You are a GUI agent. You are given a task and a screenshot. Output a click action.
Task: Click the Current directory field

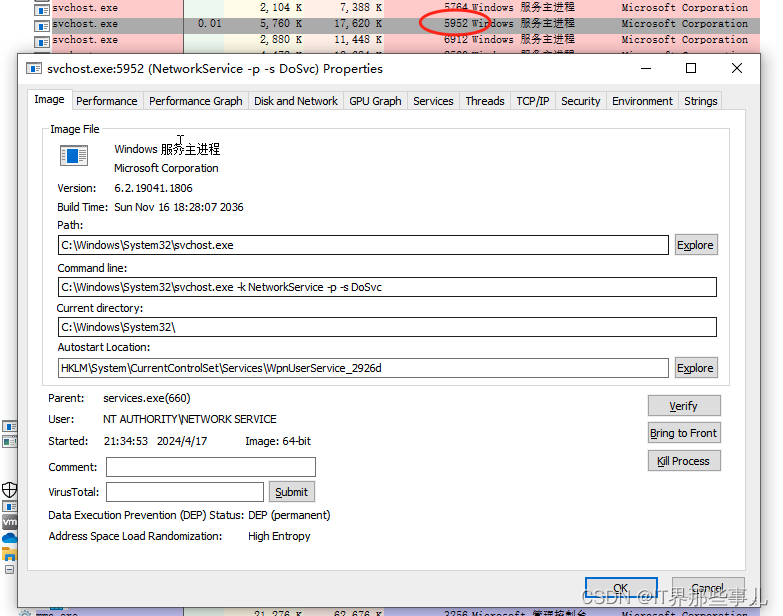click(x=387, y=327)
